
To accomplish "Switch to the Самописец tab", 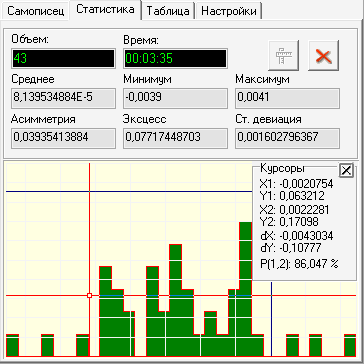I will (x=35, y=11).
